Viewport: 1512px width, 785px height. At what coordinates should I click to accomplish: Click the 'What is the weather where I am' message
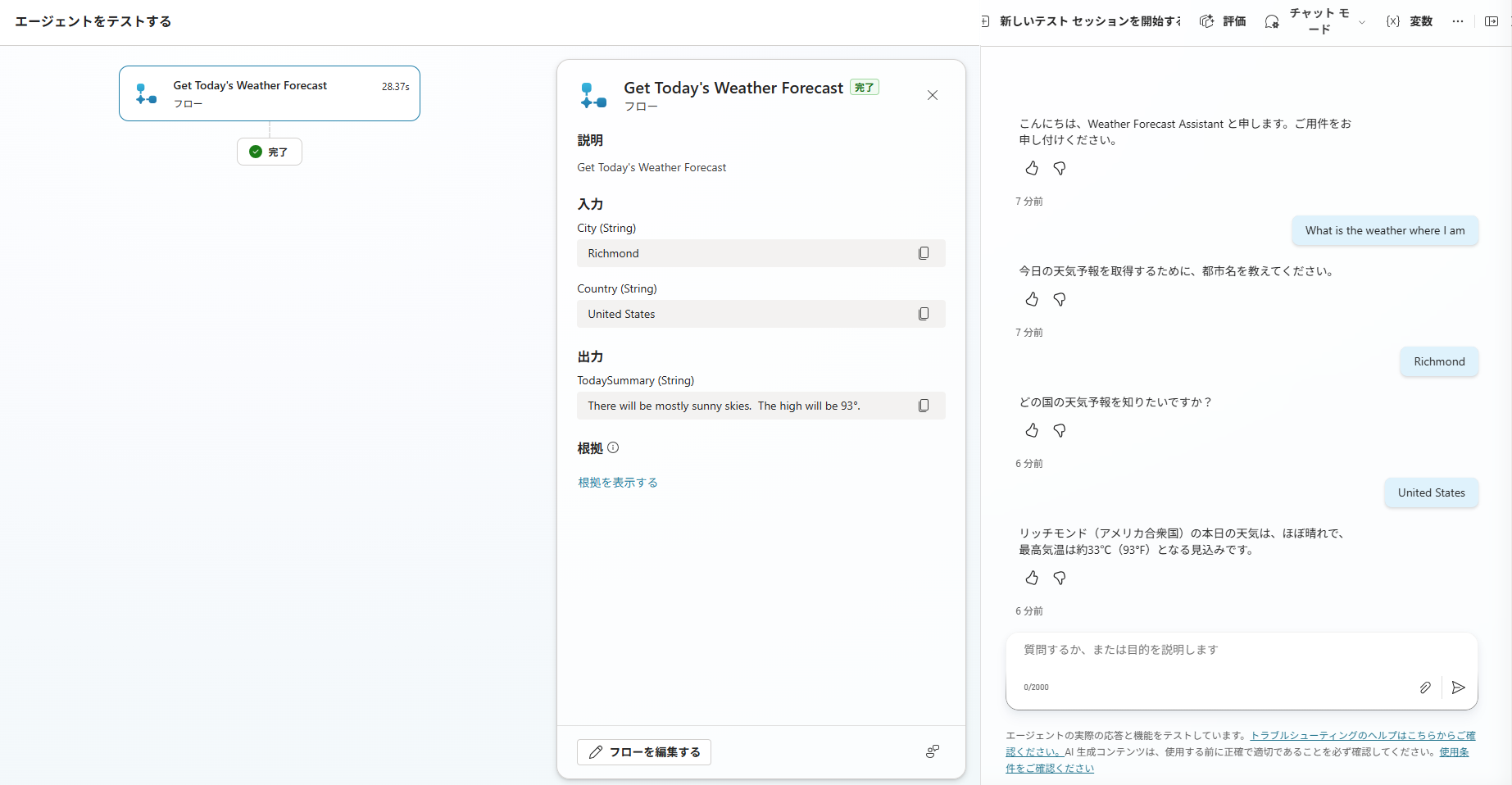pyautogui.click(x=1385, y=230)
